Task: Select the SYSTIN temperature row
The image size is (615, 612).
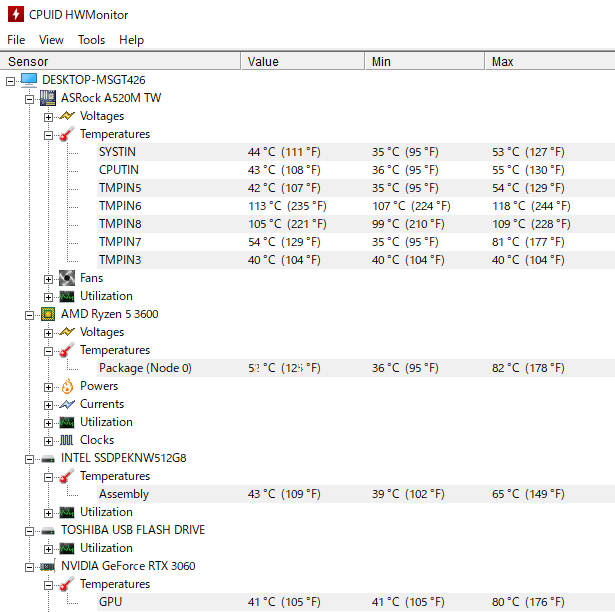Action: [x=356, y=152]
